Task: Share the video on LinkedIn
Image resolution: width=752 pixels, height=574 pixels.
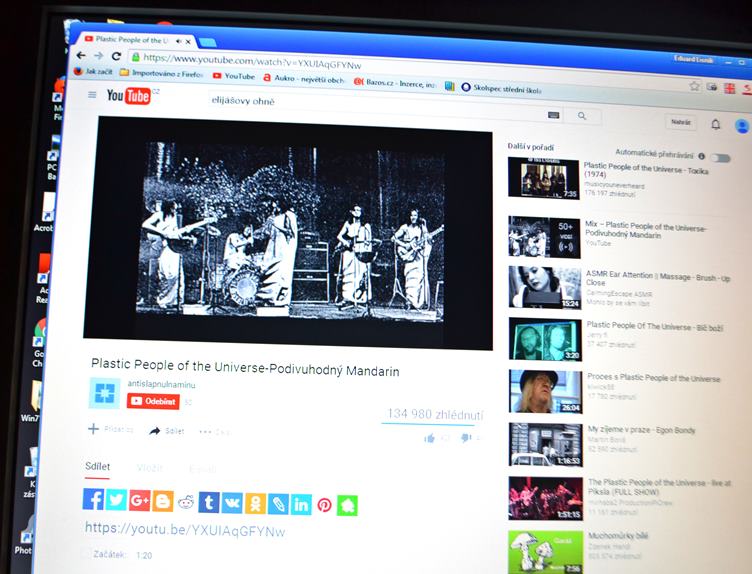Action: click(x=301, y=504)
